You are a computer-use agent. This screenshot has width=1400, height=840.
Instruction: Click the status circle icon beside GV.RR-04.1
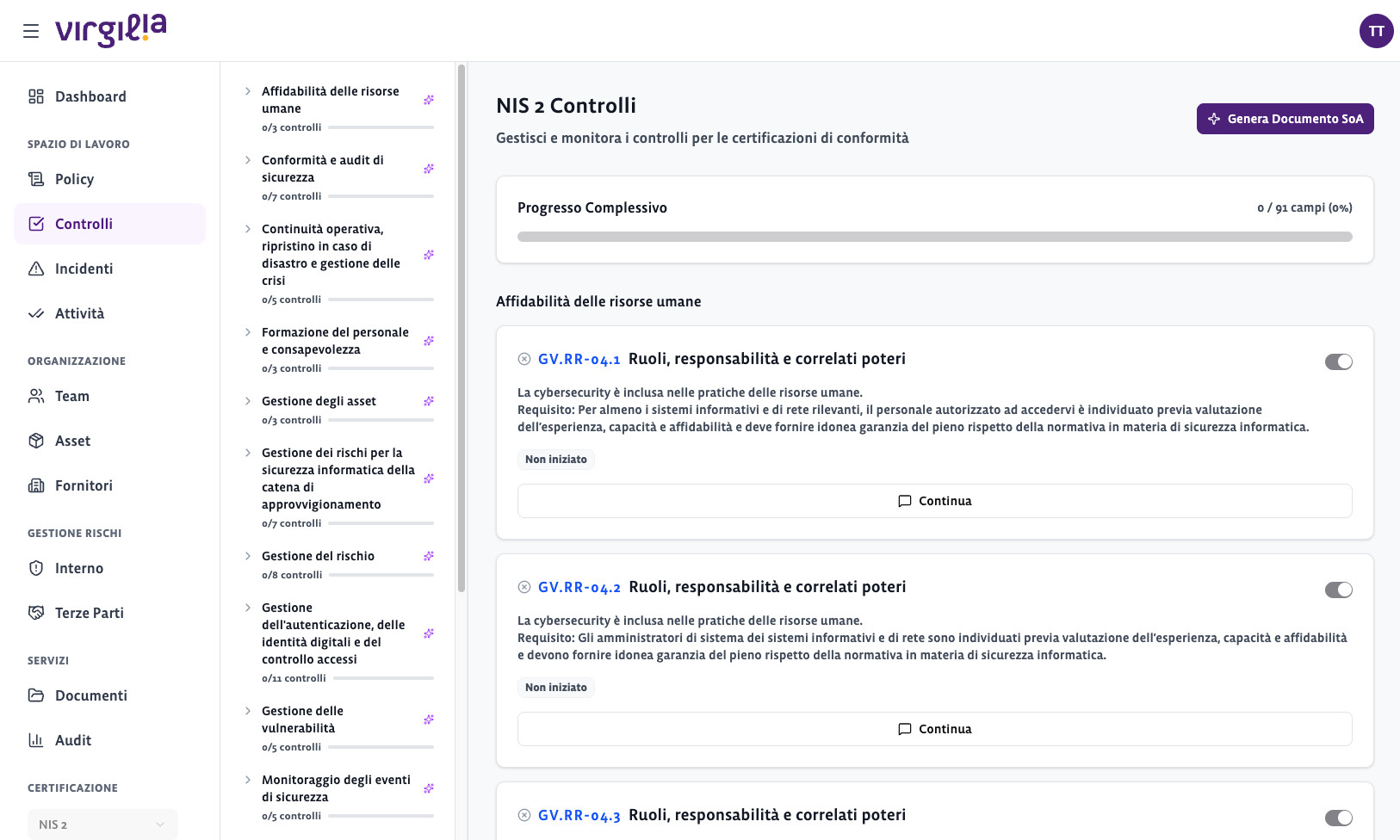pos(523,359)
